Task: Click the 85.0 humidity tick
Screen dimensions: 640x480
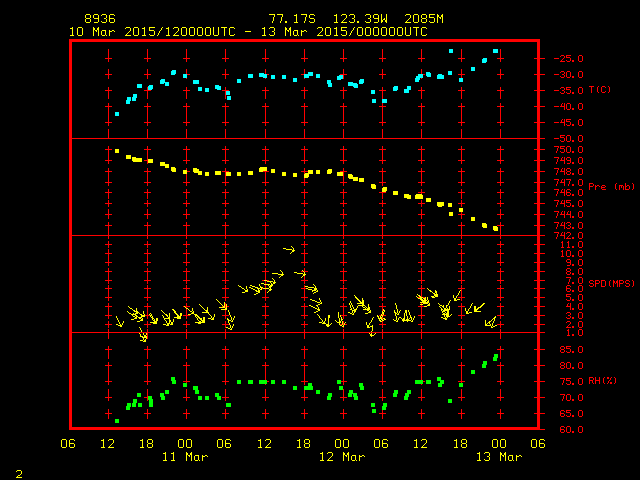Action: click(572, 350)
